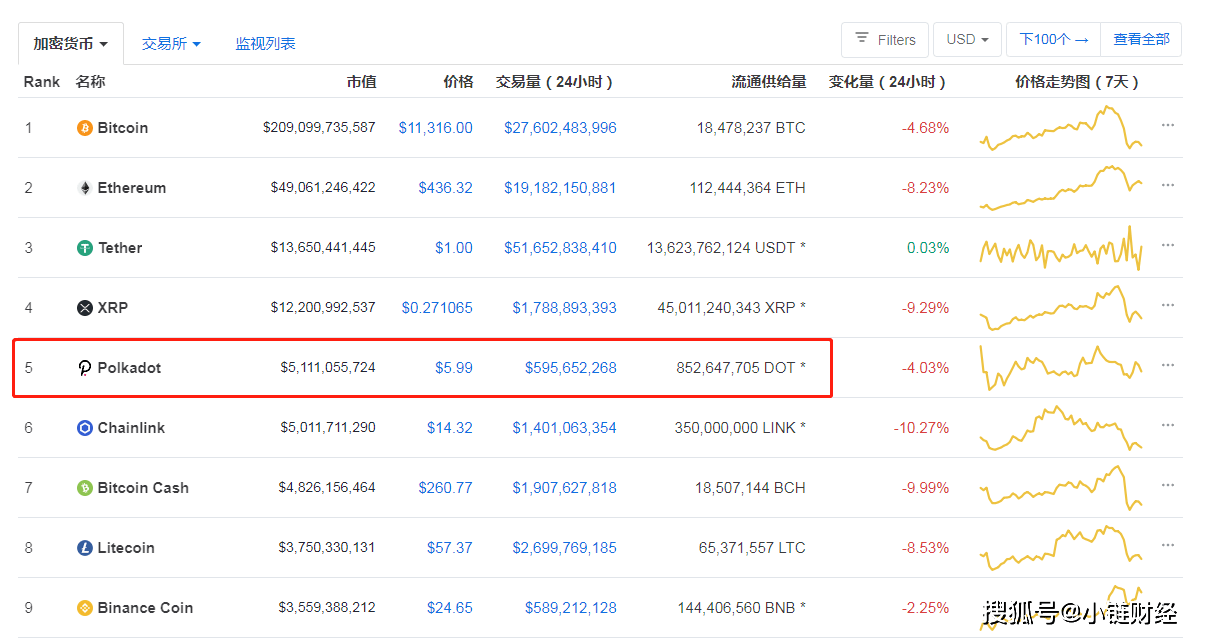This screenshot has width=1206, height=639.
Task: Click the XRP logo icon
Action: coord(85,308)
